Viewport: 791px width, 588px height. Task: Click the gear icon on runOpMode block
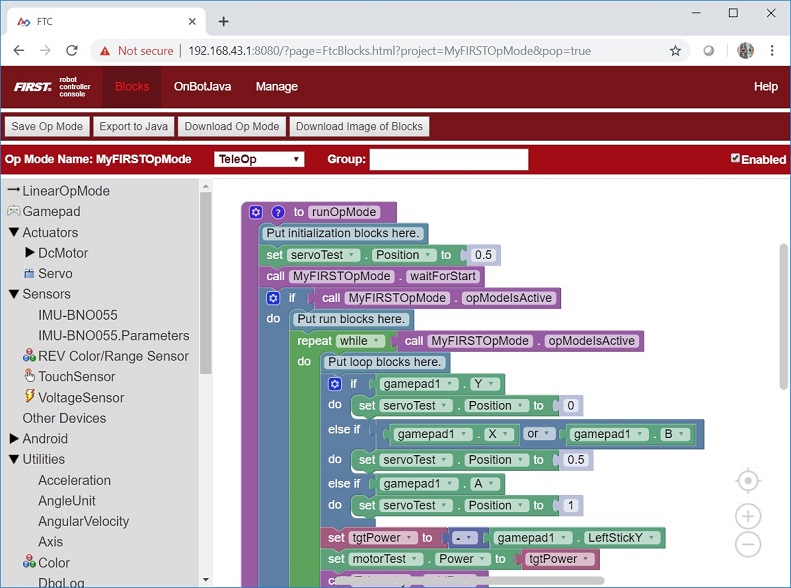(256, 212)
